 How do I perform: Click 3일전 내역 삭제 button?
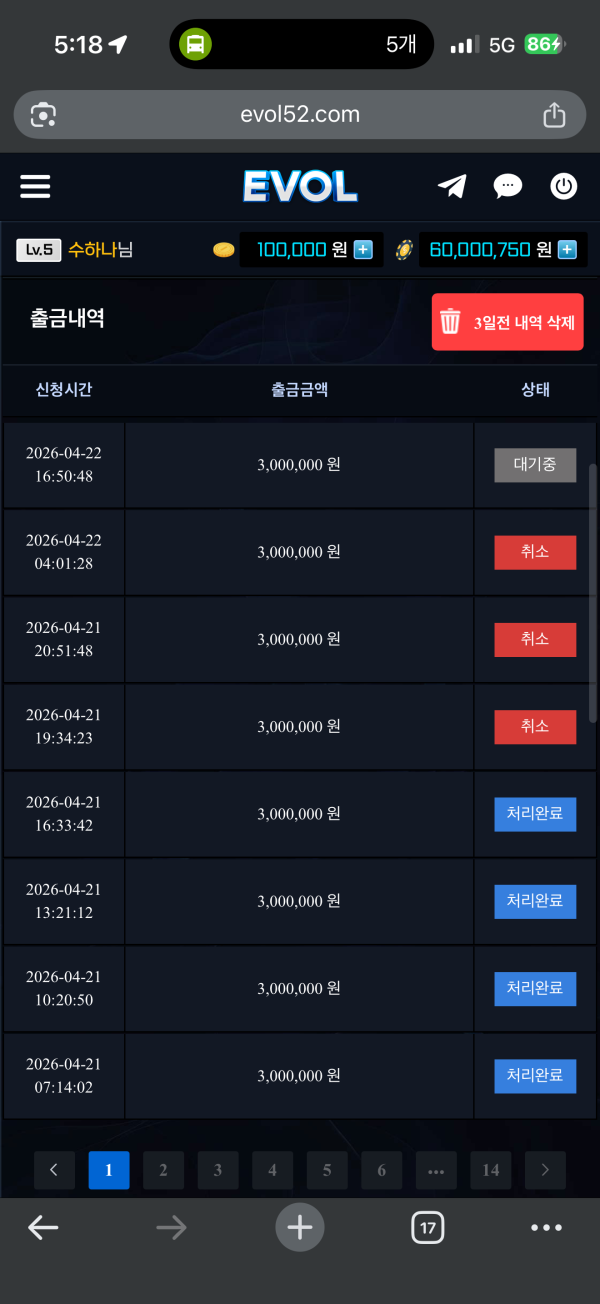[507, 322]
